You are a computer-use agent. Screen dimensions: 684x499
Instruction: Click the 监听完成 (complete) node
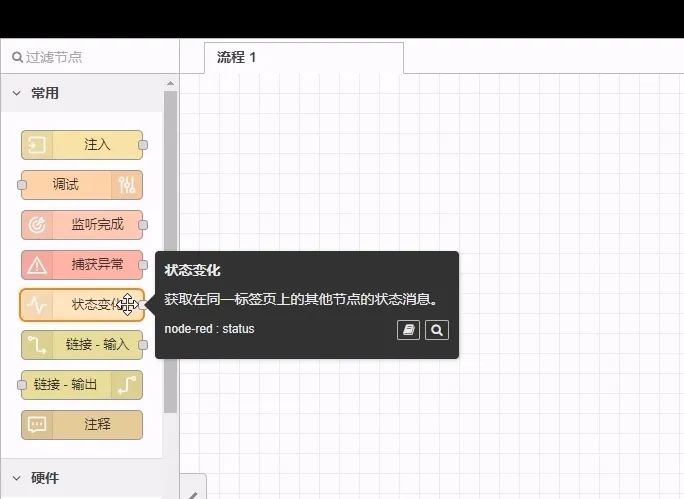pyautogui.click(x=82, y=225)
